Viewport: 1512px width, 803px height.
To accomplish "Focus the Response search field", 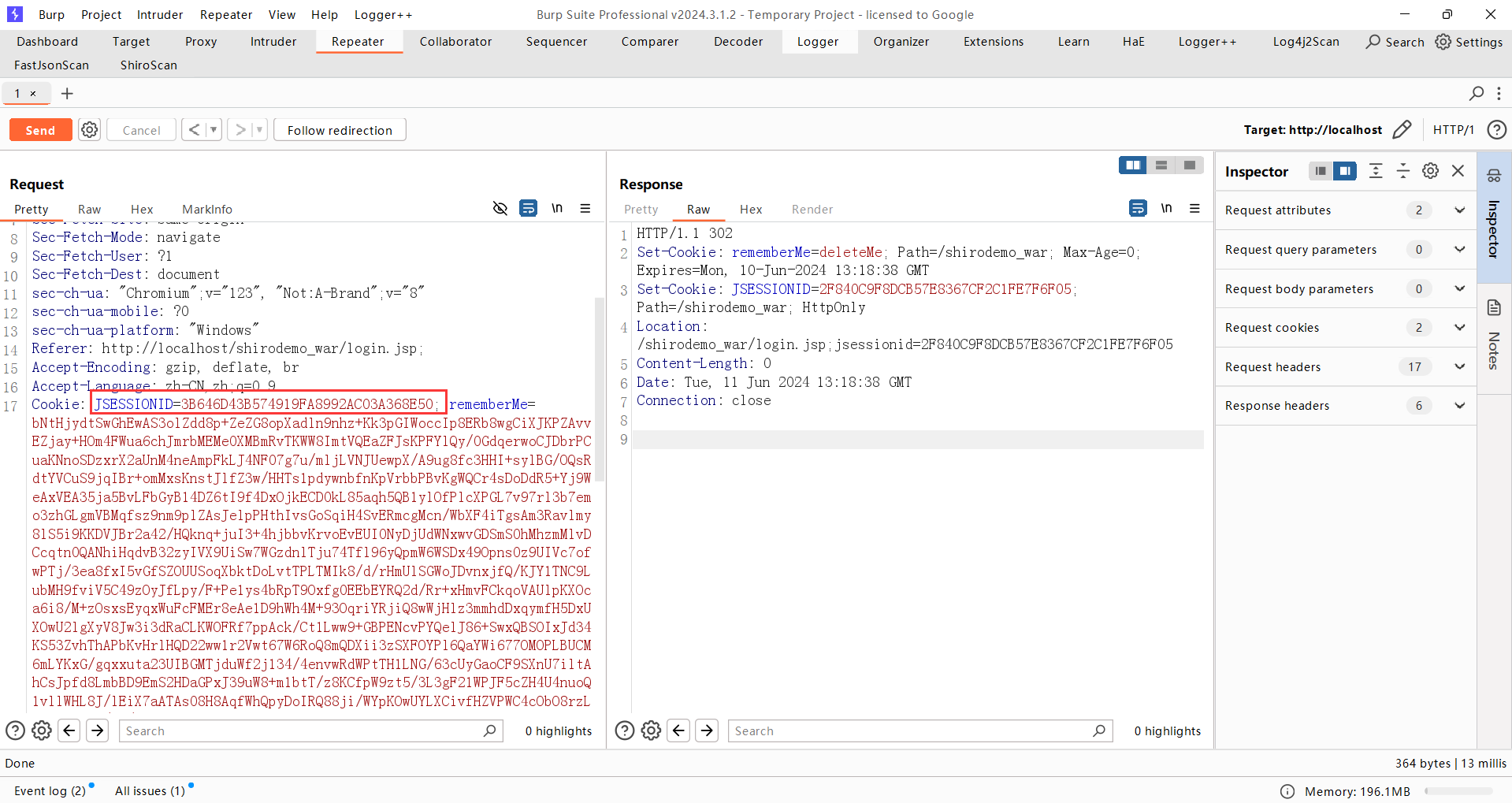I will coord(920,731).
